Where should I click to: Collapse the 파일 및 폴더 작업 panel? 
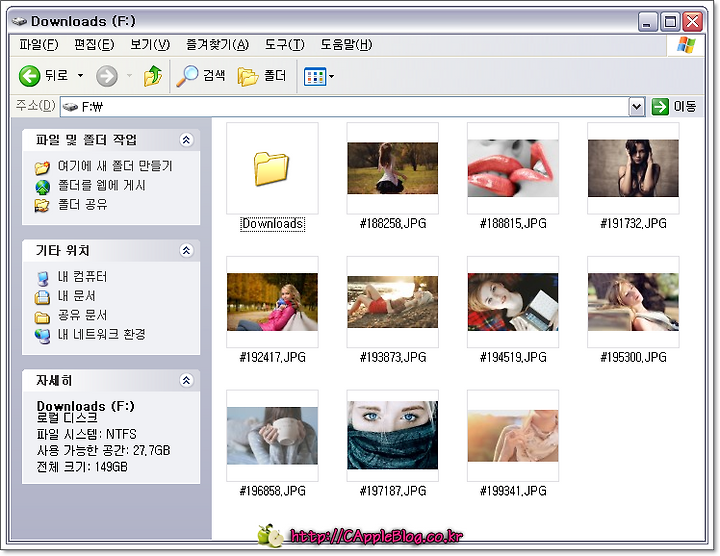click(186, 140)
